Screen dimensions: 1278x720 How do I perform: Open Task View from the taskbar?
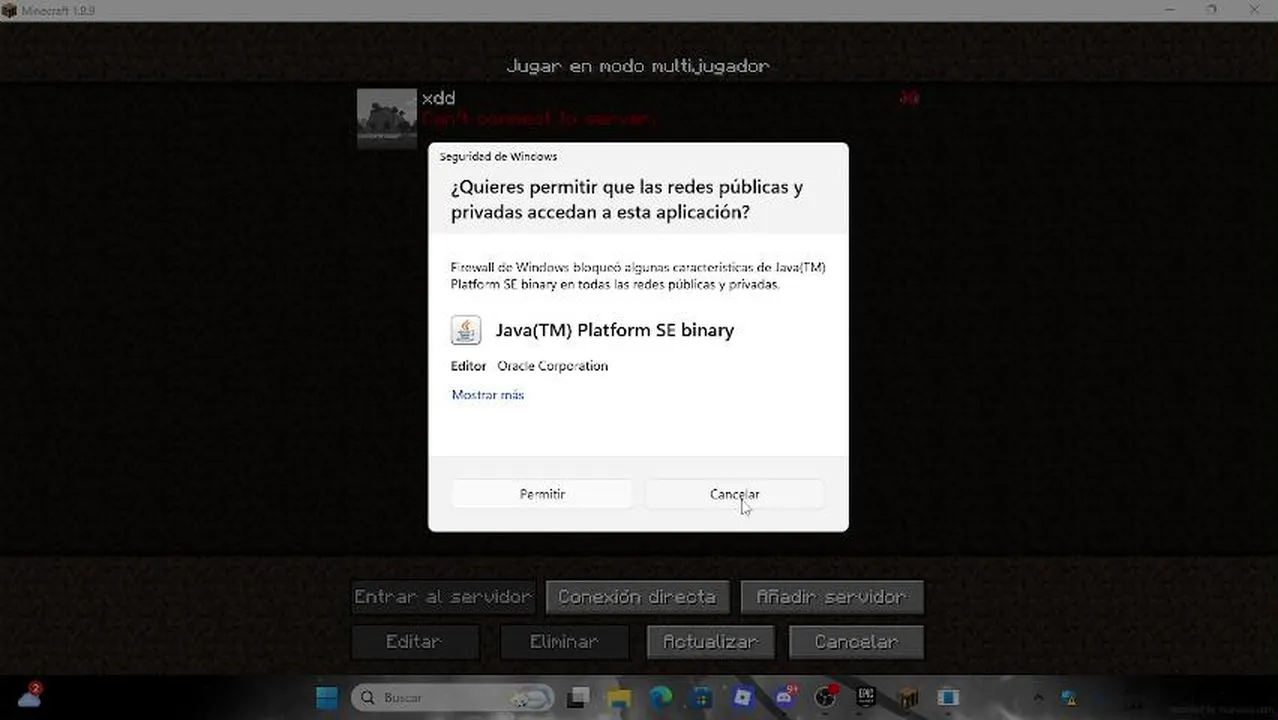(x=578, y=697)
